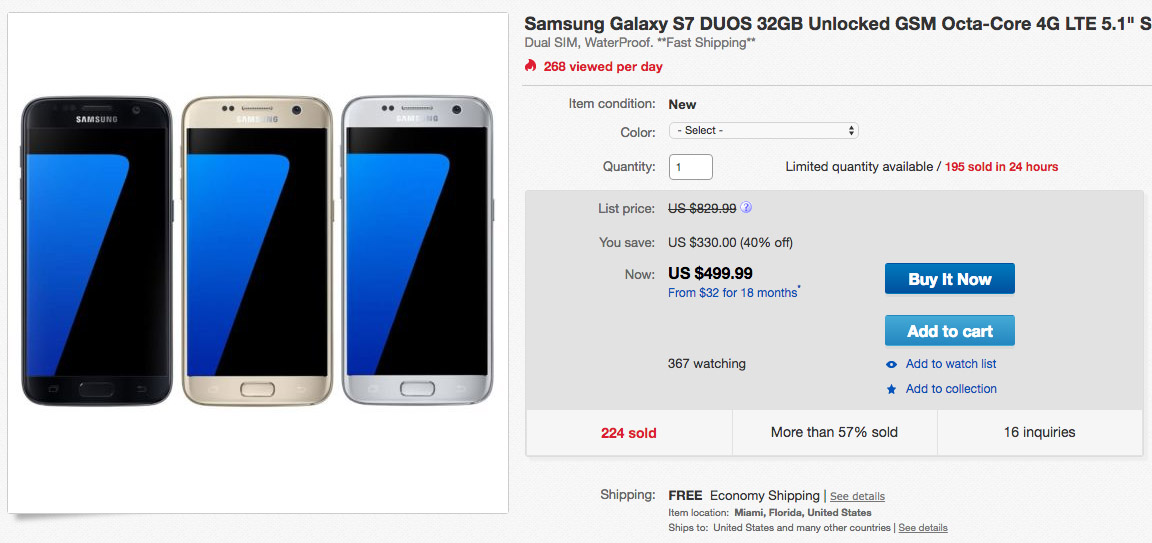Click the 224 sold cell
Screen dimensions: 1152x543
coord(628,433)
